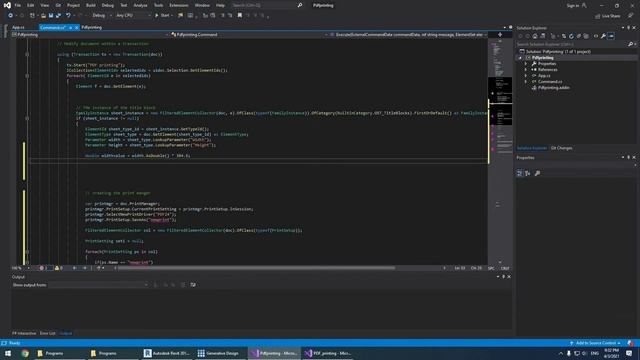Expand the Properties node in Solution Explorer
640x360 pixels.
click(526, 64)
